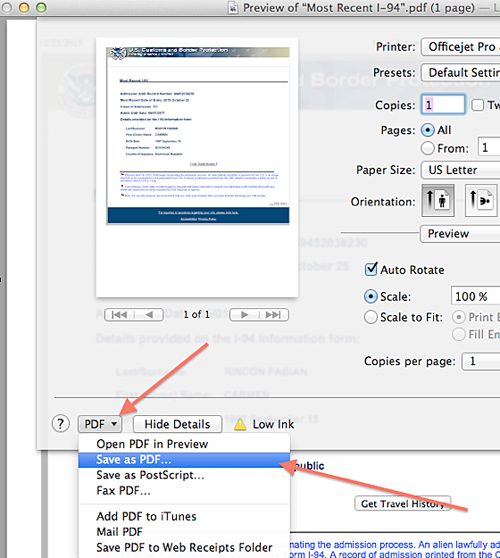Image resolution: width=500 pixels, height=558 pixels.
Task: Click the document icon in title bar
Action: tap(233, 7)
